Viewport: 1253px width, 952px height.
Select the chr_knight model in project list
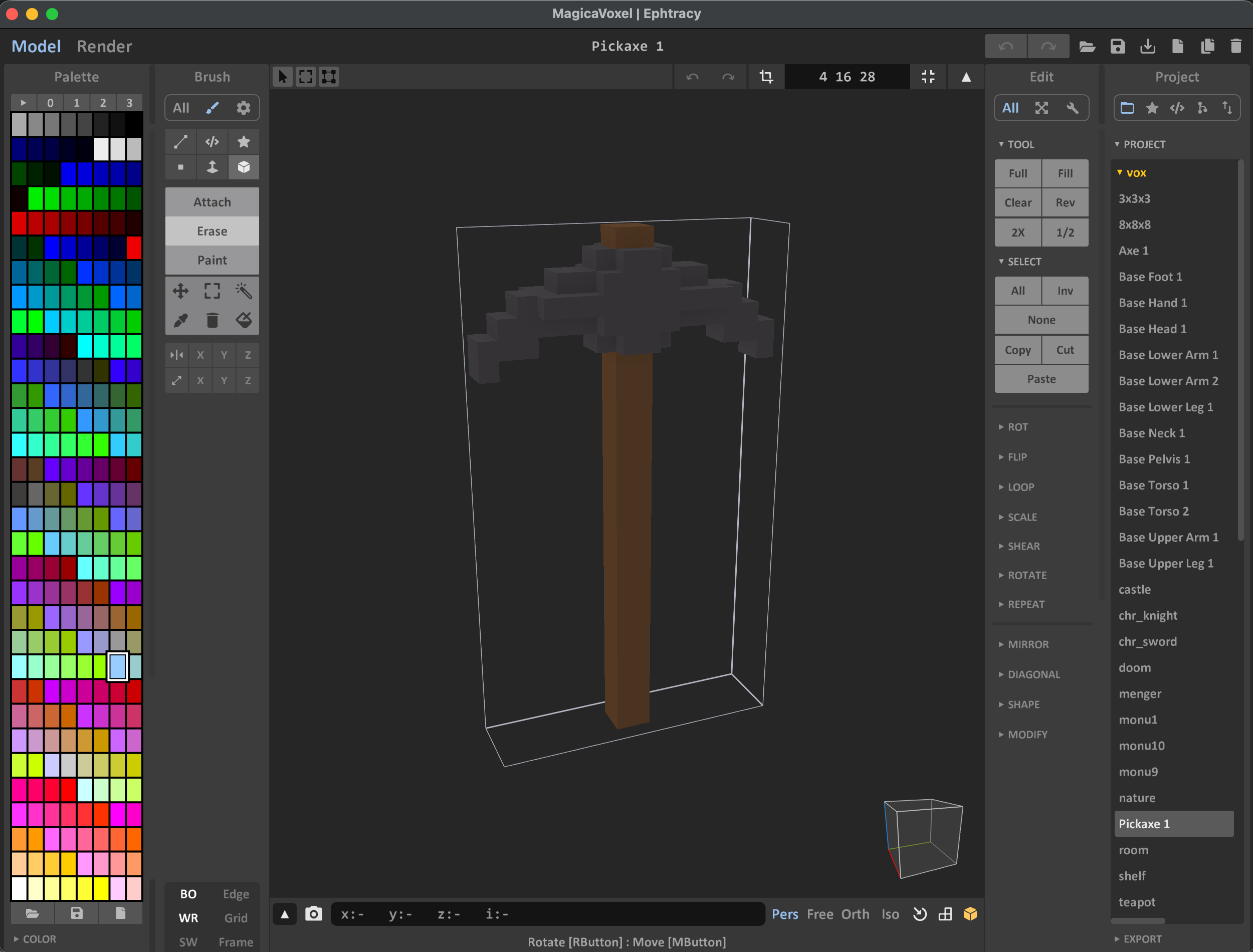tap(1148, 616)
